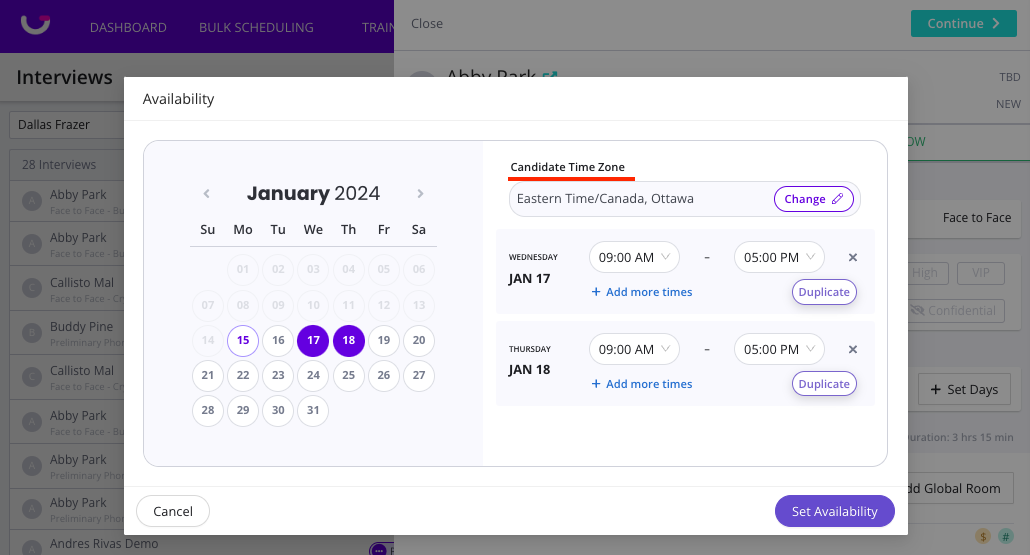Viewport: 1030px width, 555px height.
Task: Select January 22 on the calendar
Action: point(243,375)
